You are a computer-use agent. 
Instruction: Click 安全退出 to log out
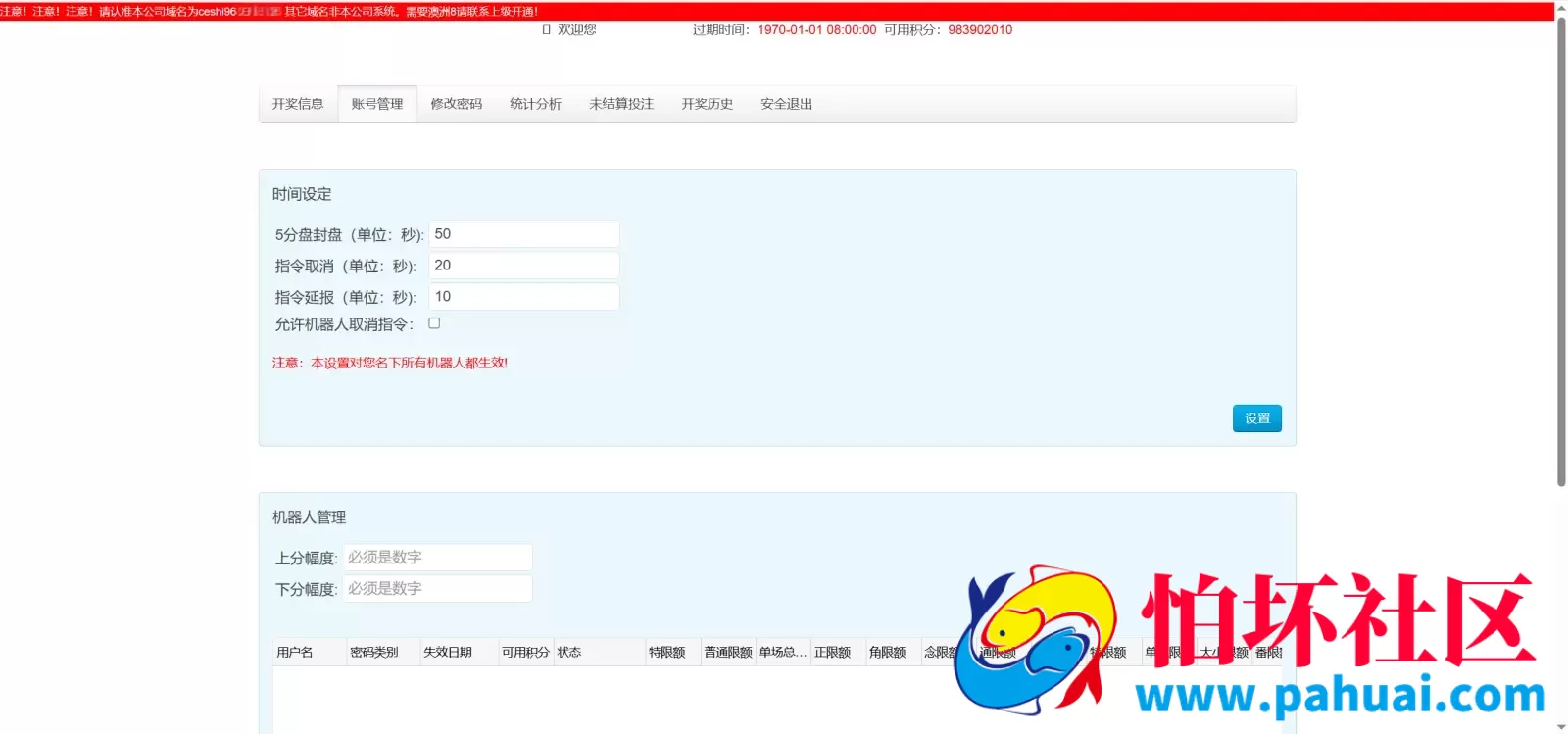point(787,104)
